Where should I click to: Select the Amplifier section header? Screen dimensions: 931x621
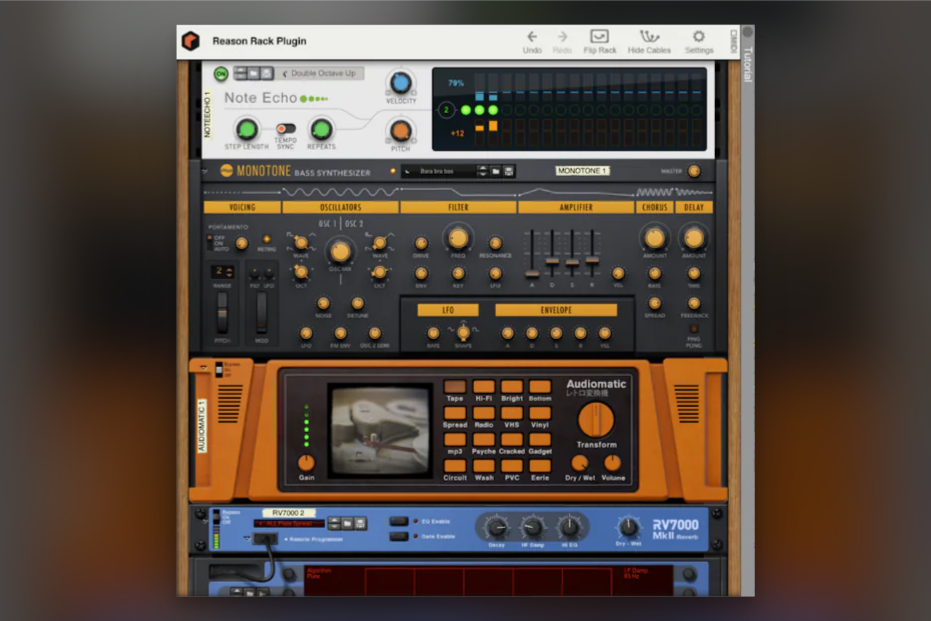(x=576, y=207)
